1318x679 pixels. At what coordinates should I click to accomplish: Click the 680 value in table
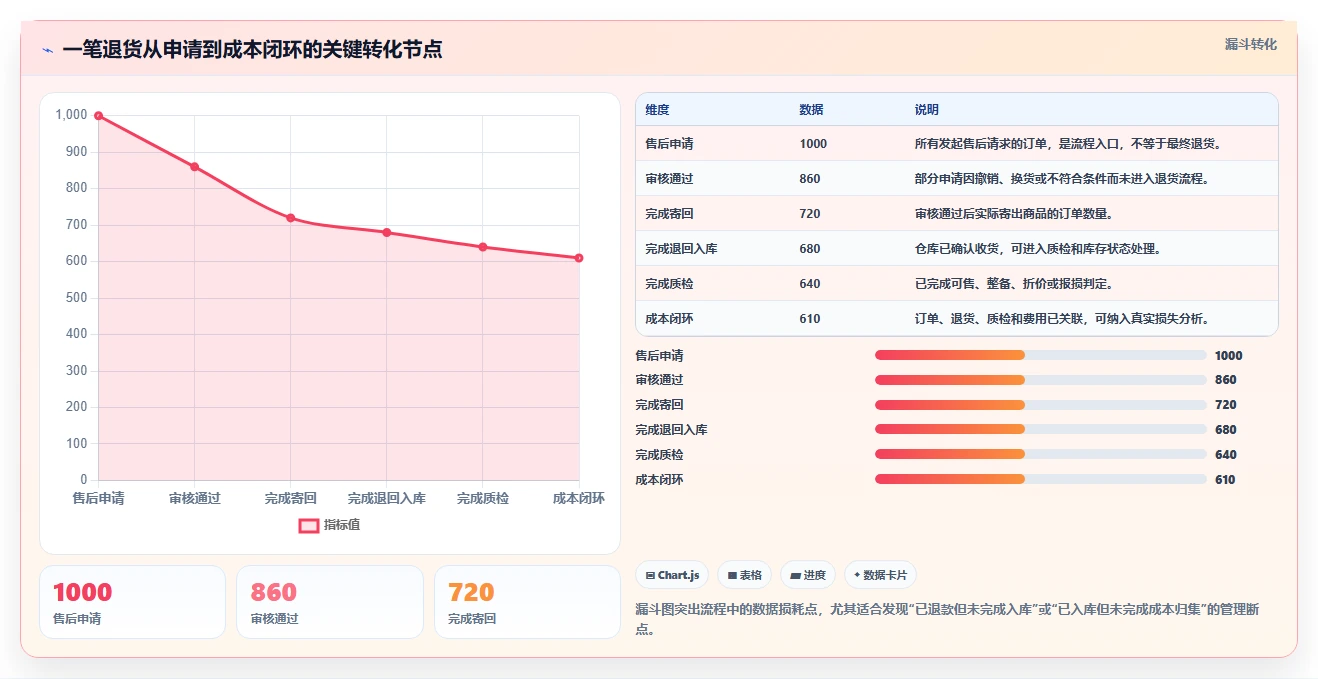point(809,249)
